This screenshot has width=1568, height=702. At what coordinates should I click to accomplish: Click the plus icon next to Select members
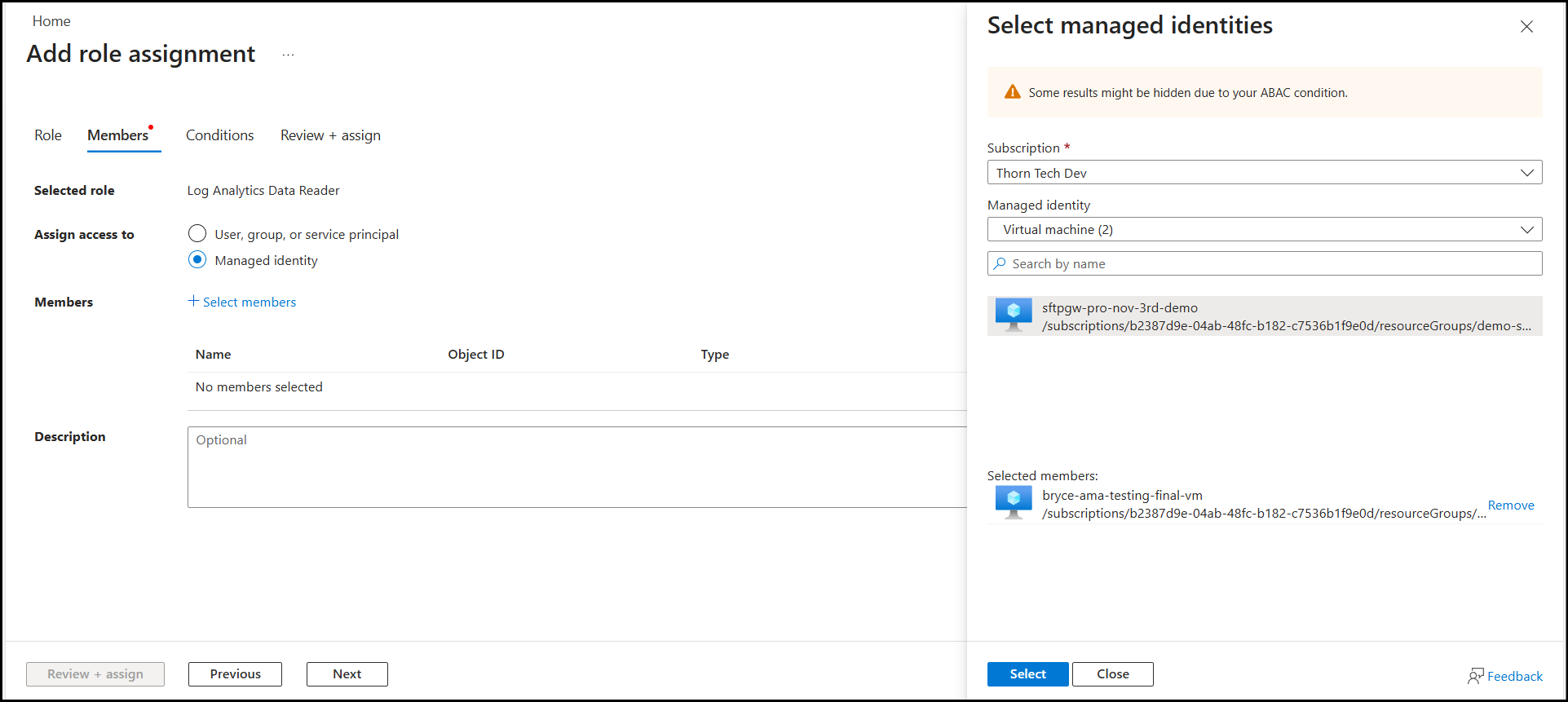click(x=193, y=302)
